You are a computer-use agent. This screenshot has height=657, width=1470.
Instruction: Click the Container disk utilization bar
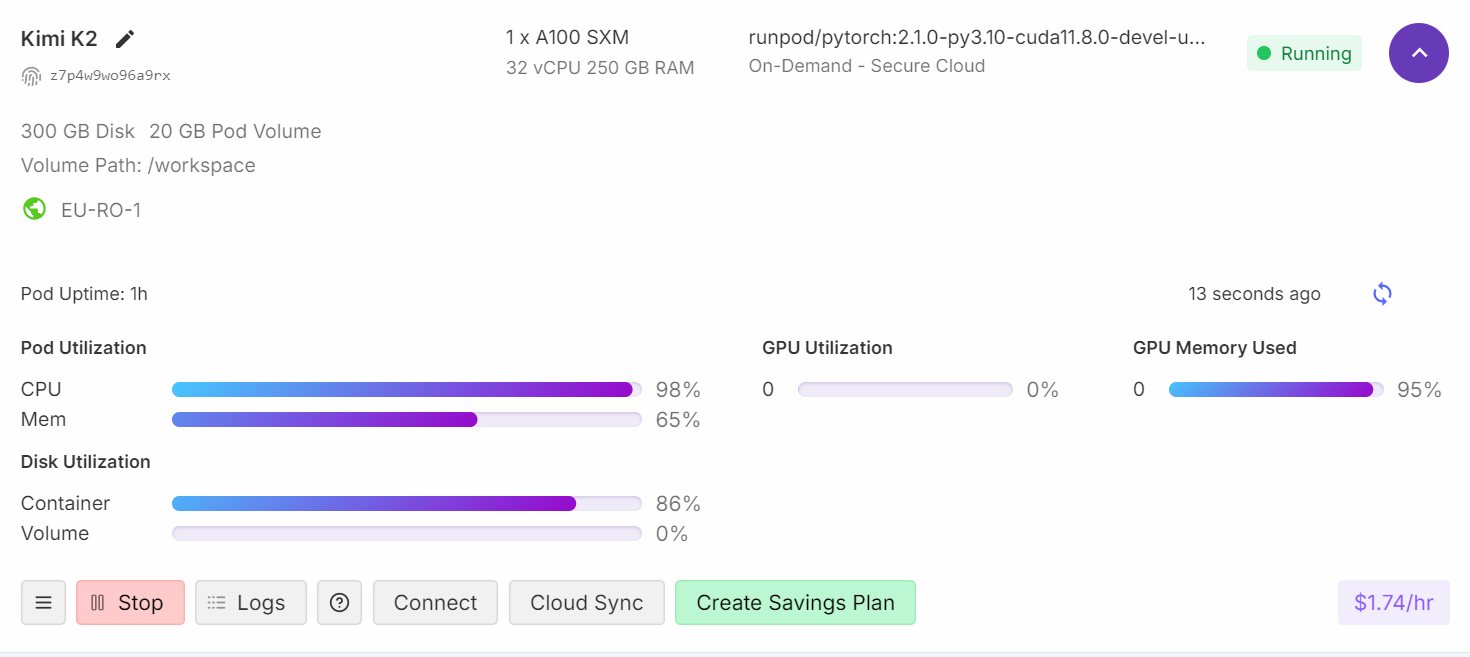click(x=407, y=504)
